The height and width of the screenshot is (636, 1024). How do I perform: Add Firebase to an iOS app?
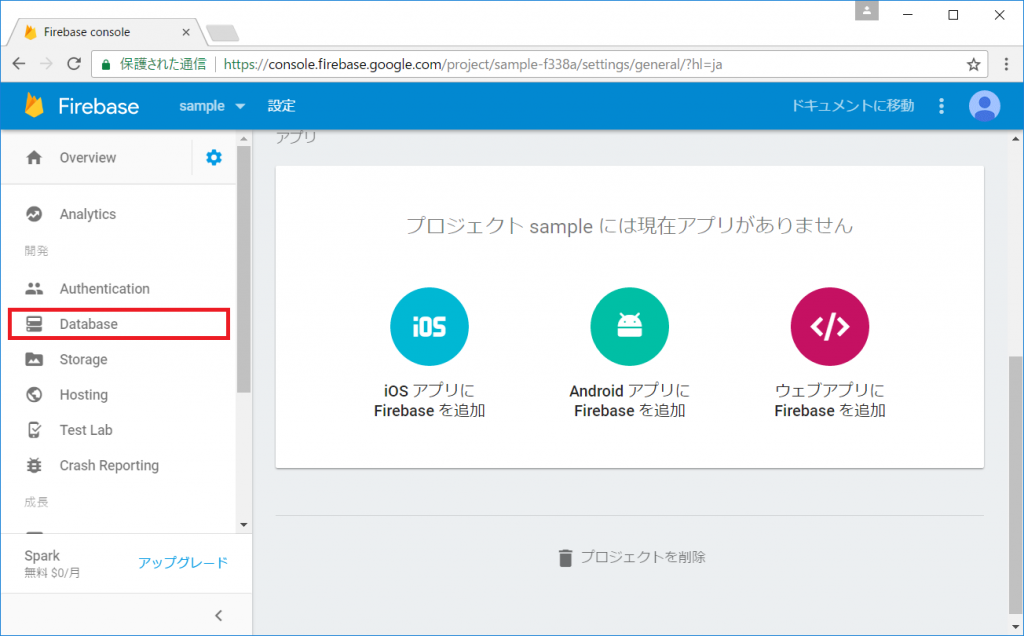click(x=429, y=326)
